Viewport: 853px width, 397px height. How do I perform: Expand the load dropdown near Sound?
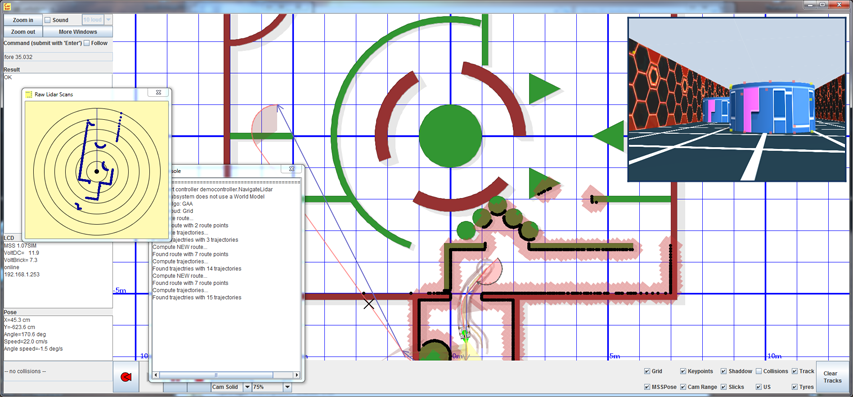pyautogui.click(x=108, y=20)
